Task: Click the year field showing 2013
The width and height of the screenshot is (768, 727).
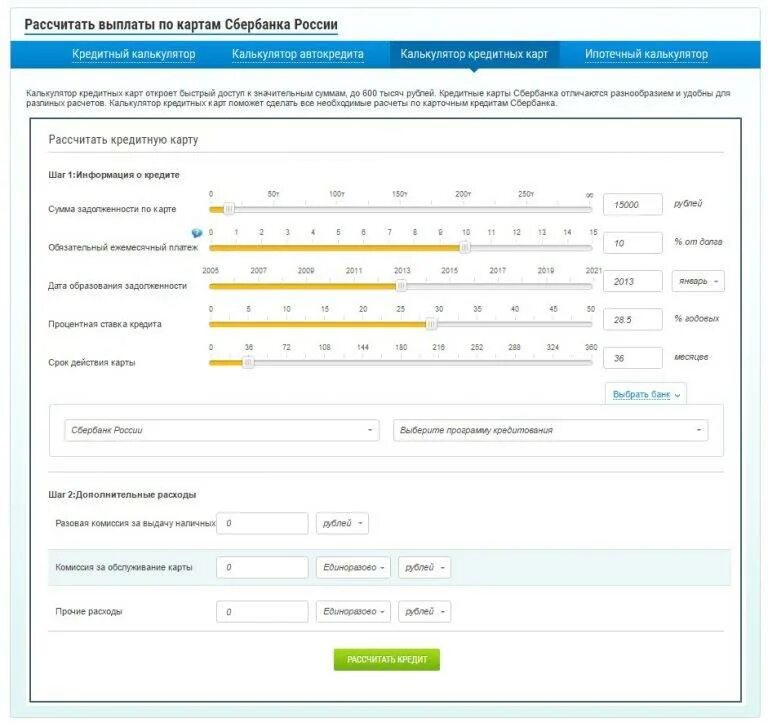Action: pyautogui.click(x=632, y=281)
